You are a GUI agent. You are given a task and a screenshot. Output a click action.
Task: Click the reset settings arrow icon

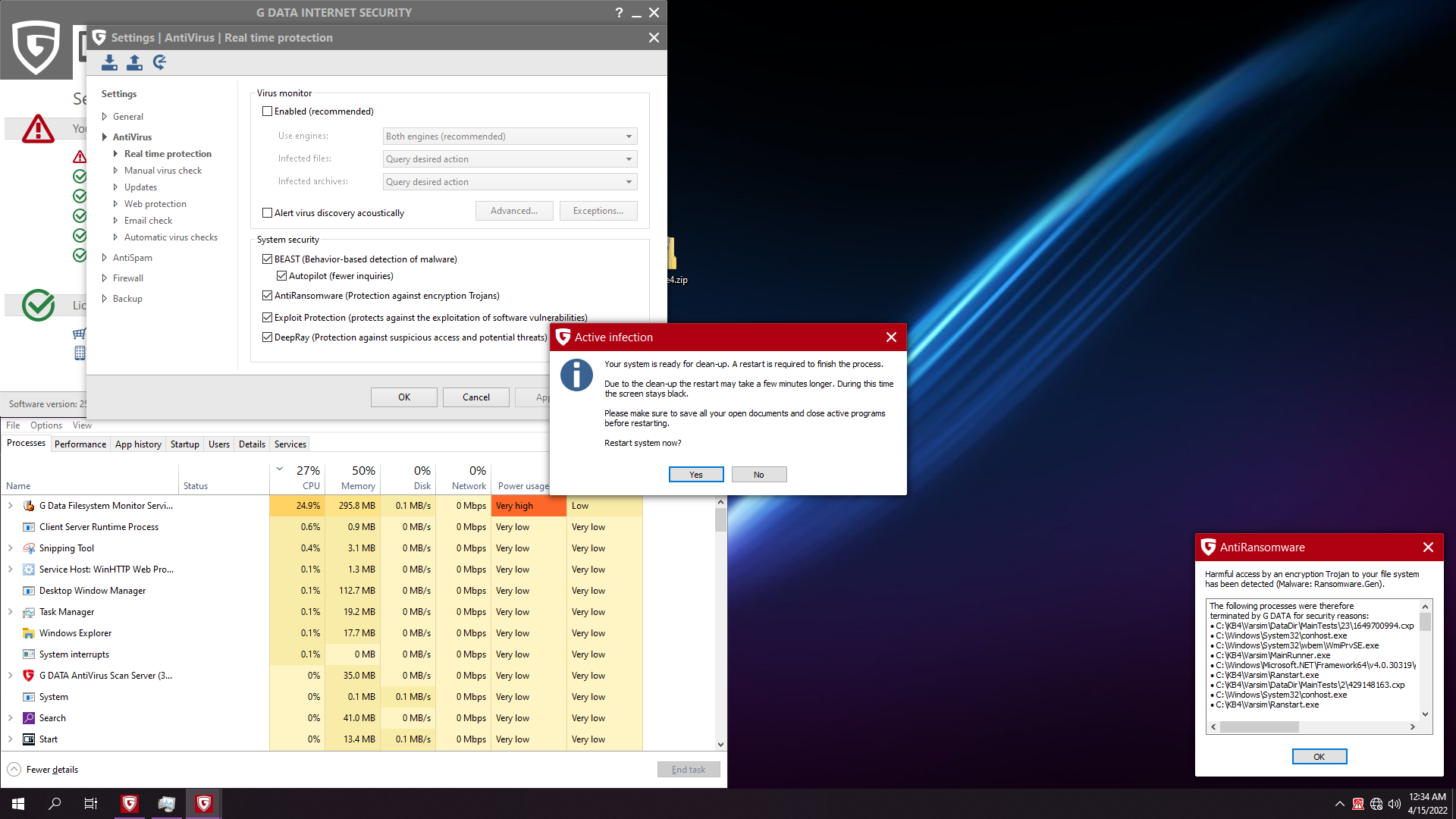[x=159, y=62]
